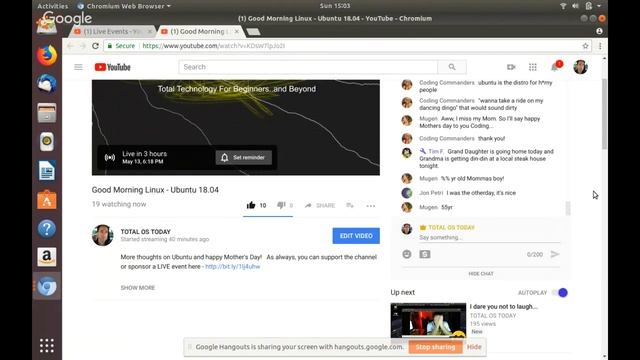Reload the page in Chromium
The image size is (640, 360).
tap(95, 46)
